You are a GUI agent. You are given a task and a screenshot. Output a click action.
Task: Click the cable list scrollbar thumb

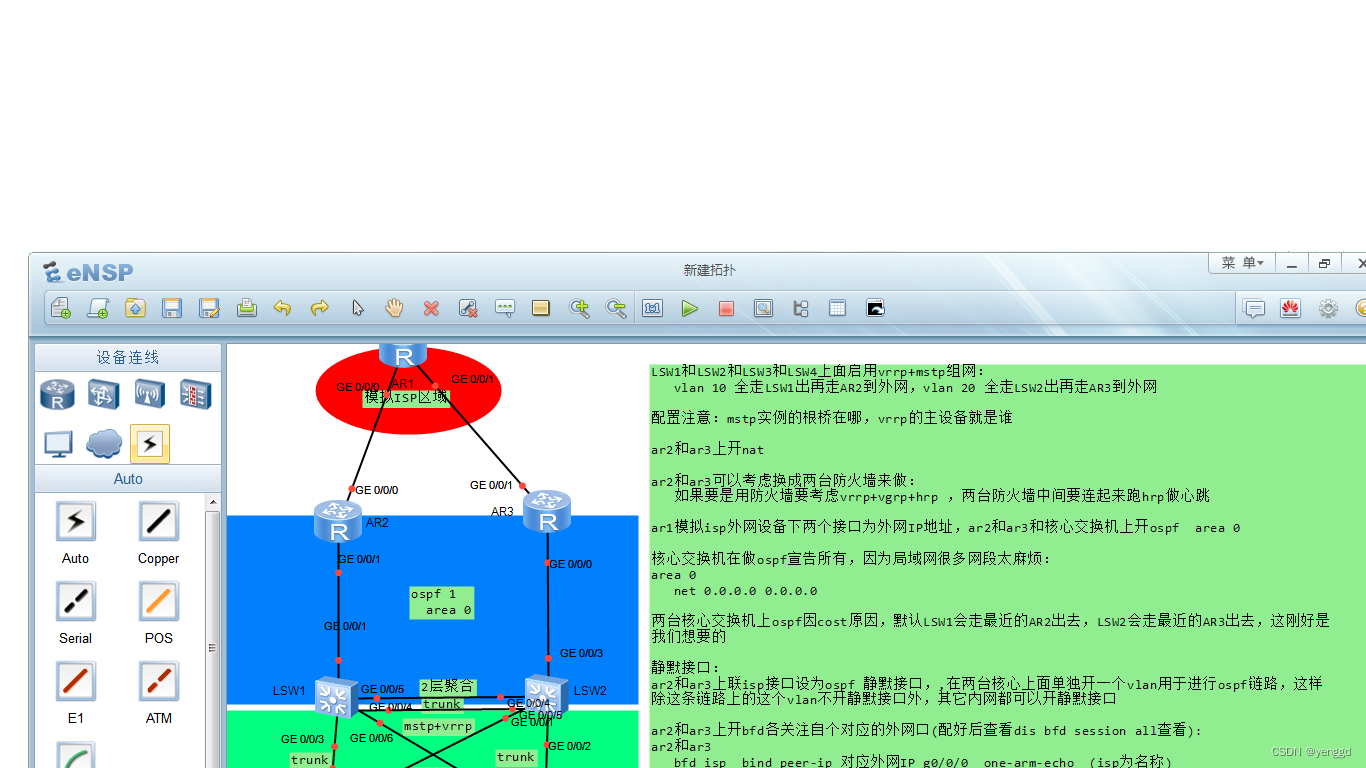click(212, 647)
